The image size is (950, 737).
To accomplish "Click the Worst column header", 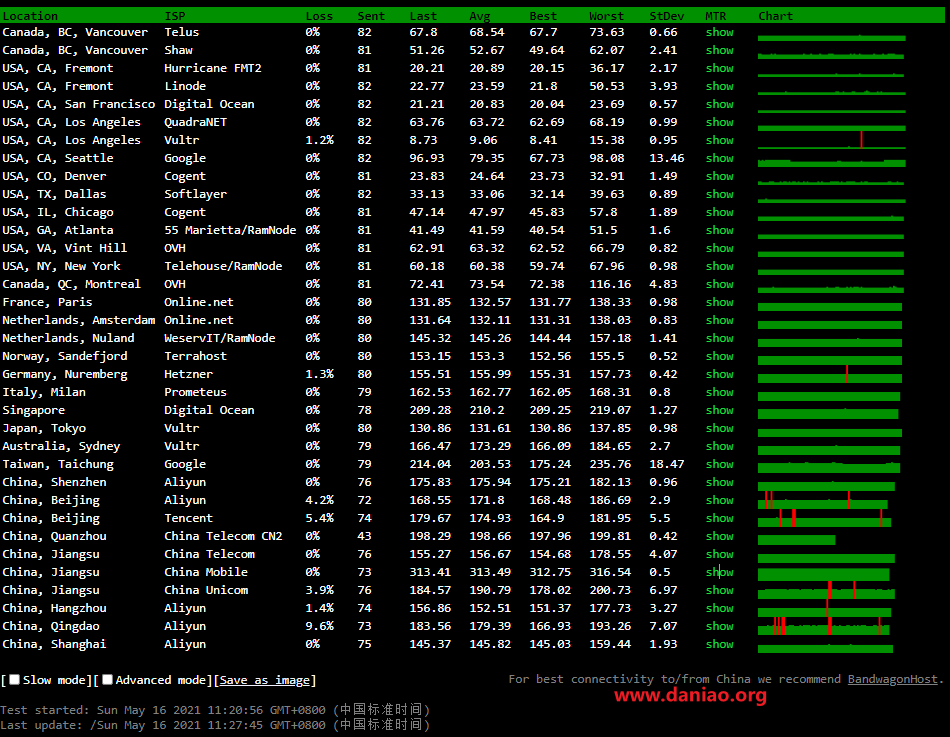I will [606, 16].
